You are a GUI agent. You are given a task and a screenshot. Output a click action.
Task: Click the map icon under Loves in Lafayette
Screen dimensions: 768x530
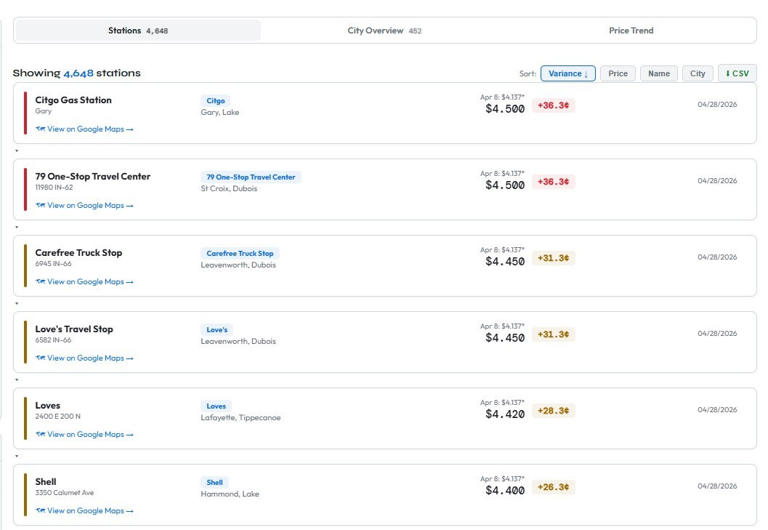tap(40, 435)
